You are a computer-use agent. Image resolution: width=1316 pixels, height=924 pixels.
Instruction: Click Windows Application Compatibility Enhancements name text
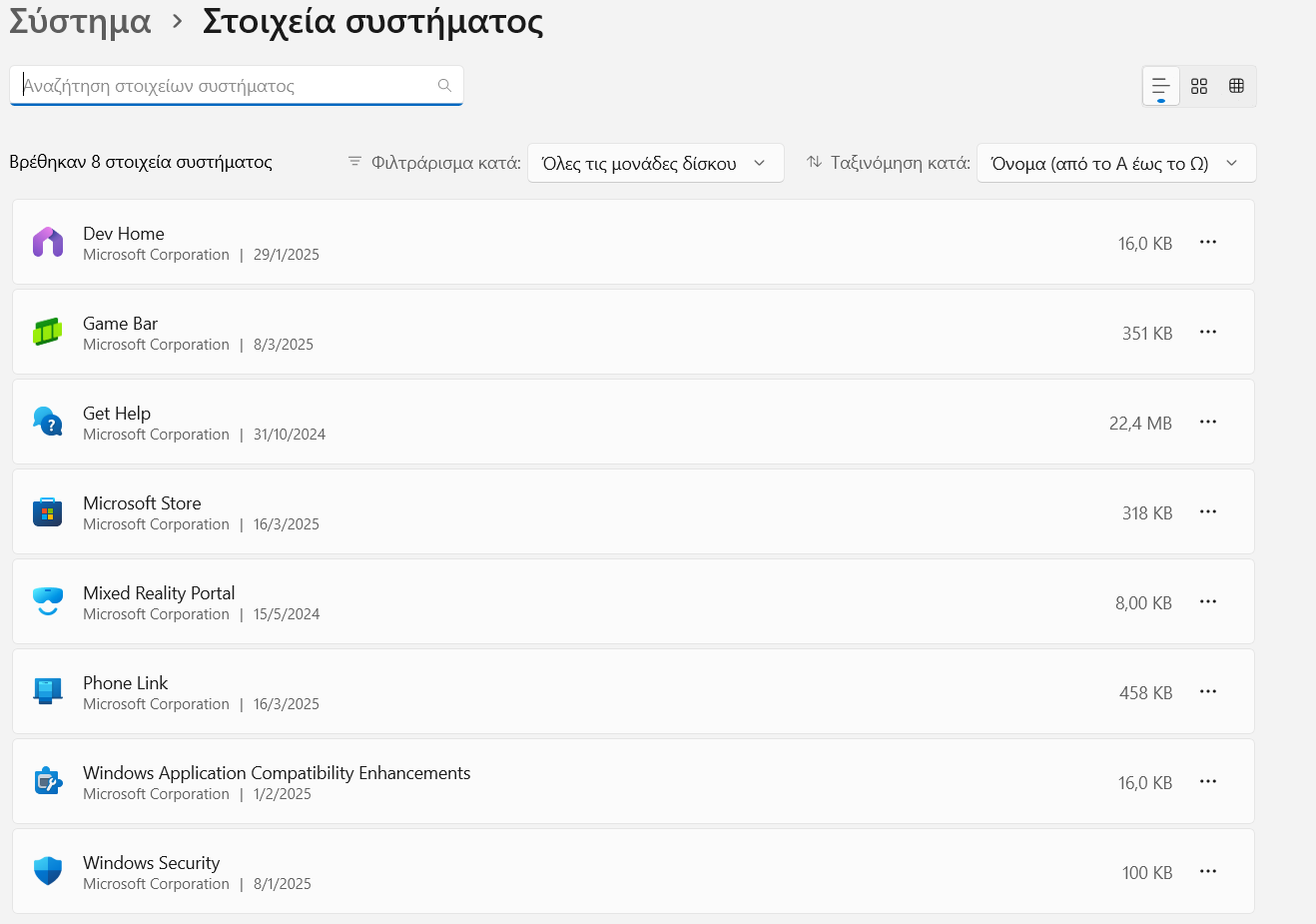277,773
